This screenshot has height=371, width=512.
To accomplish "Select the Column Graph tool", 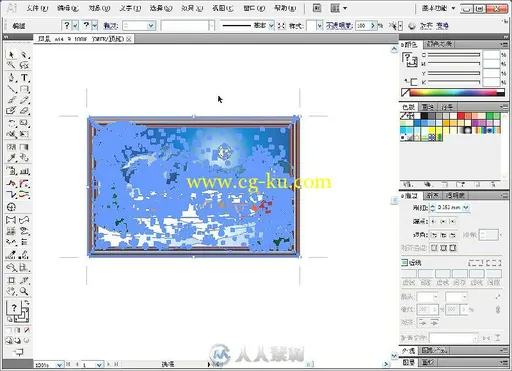I will point(24,172).
